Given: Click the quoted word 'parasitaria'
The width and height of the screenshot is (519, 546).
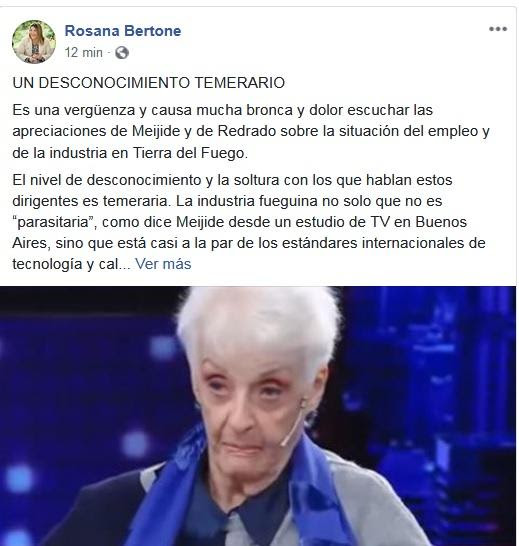Looking at the screenshot, I should 54,222.
